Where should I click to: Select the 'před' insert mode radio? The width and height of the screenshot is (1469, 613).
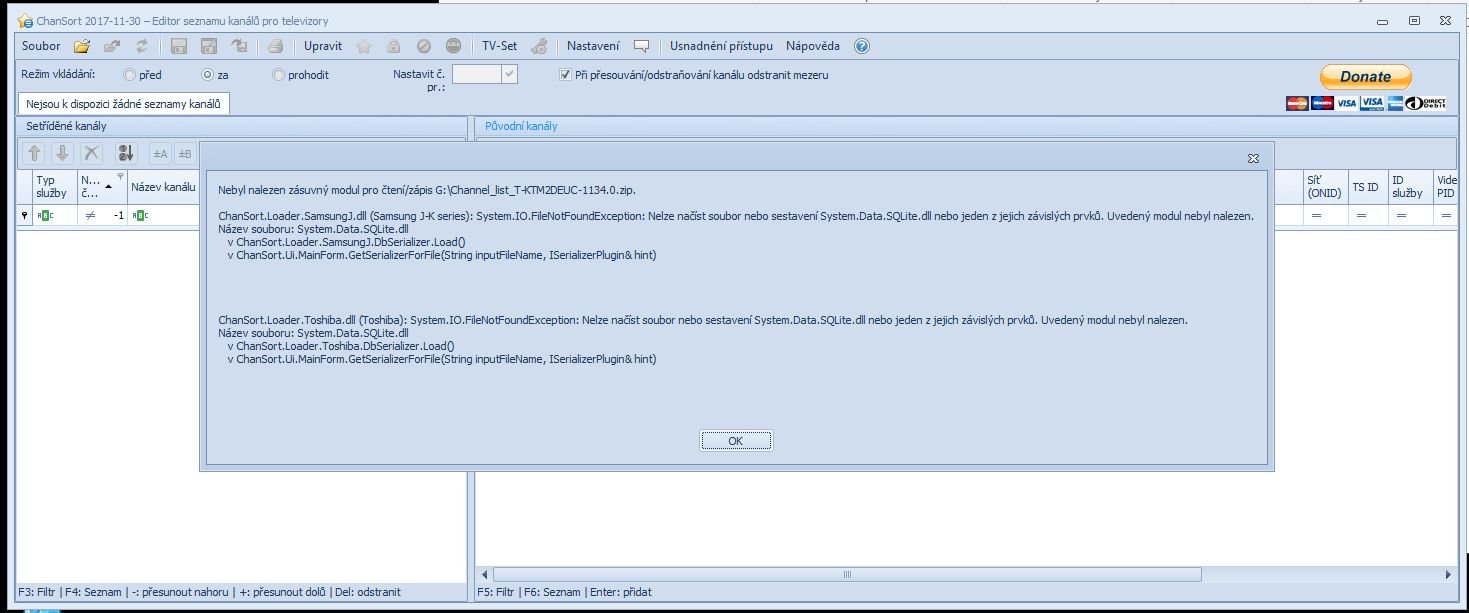point(129,75)
